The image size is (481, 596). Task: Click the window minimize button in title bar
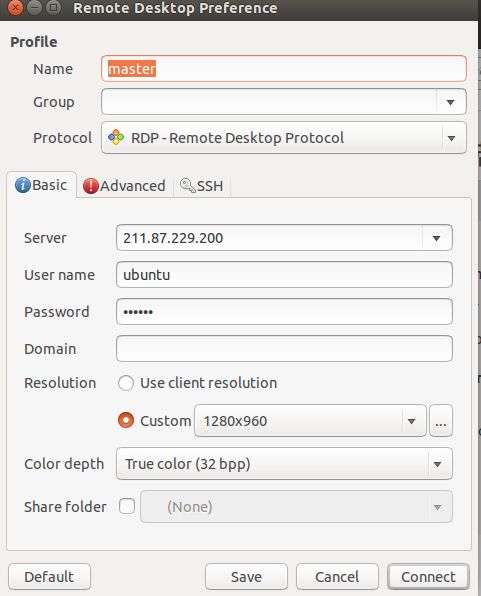(x=35, y=7)
